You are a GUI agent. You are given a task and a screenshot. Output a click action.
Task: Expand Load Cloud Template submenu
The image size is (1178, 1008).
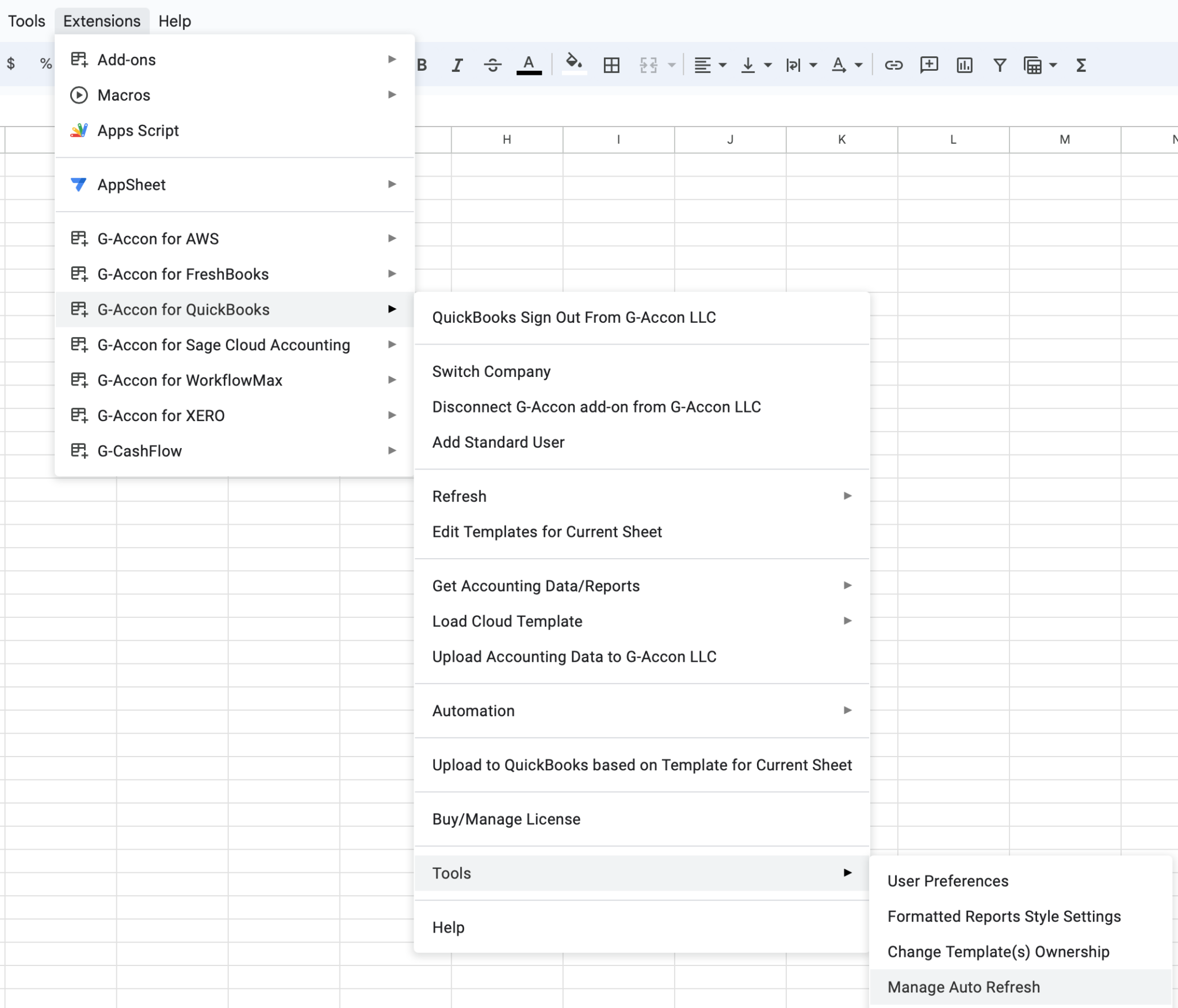[642, 621]
